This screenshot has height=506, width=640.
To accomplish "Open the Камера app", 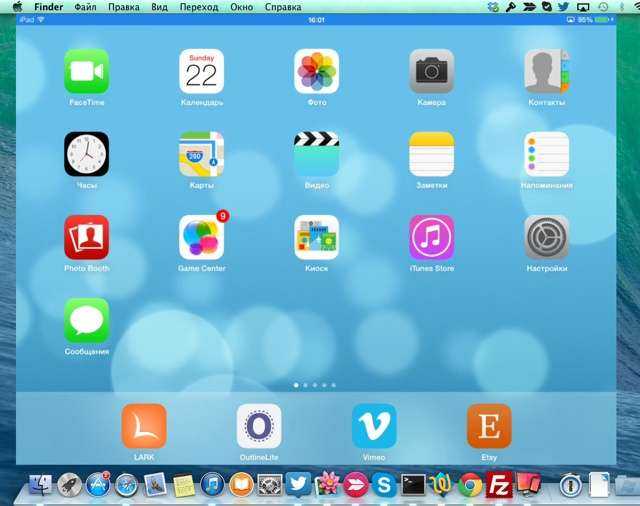I will [x=432, y=71].
